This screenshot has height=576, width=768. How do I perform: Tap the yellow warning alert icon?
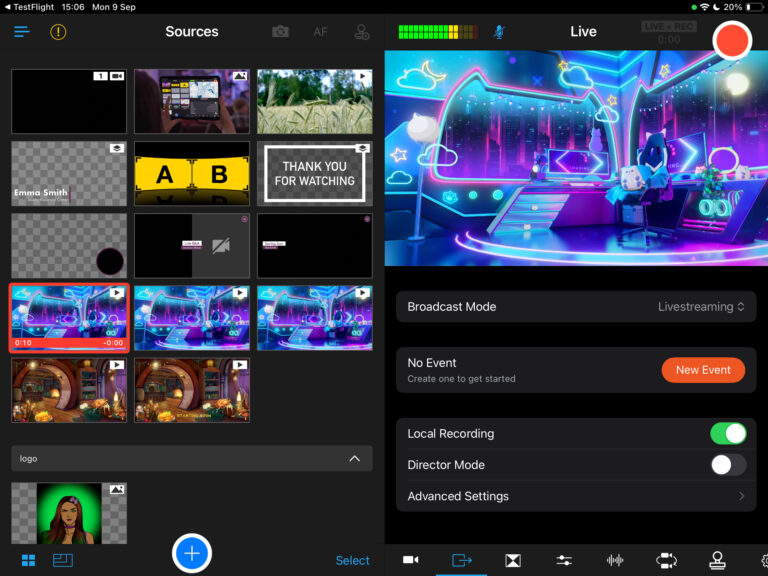(58, 32)
